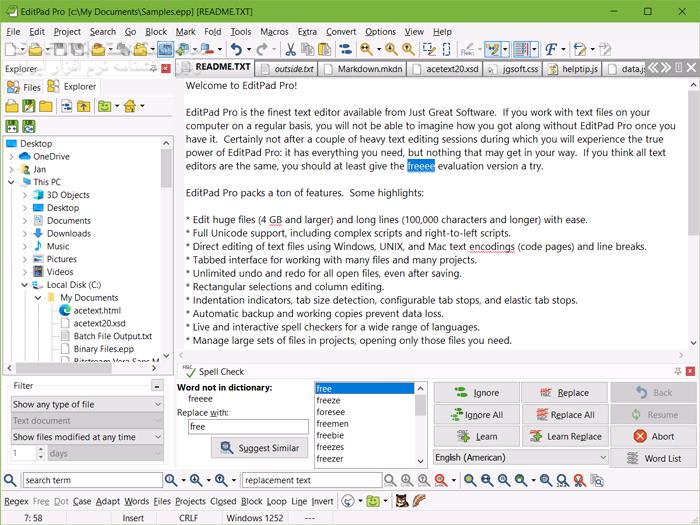Click the Undo arrow in the toolbar
700x525 pixels.
point(235,49)
